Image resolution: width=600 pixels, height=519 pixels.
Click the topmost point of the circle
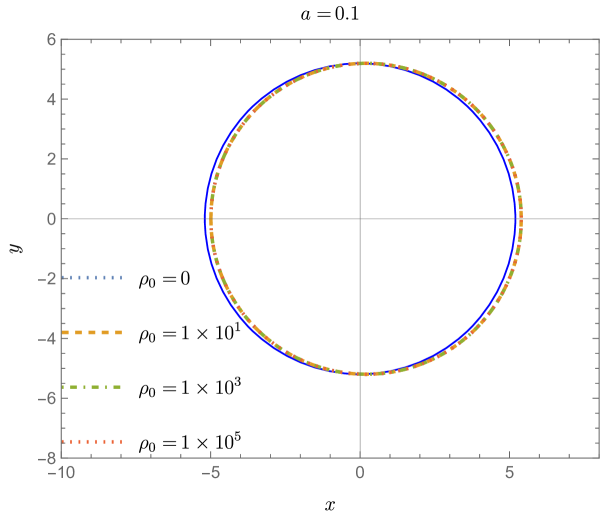(x=364, y=63)
